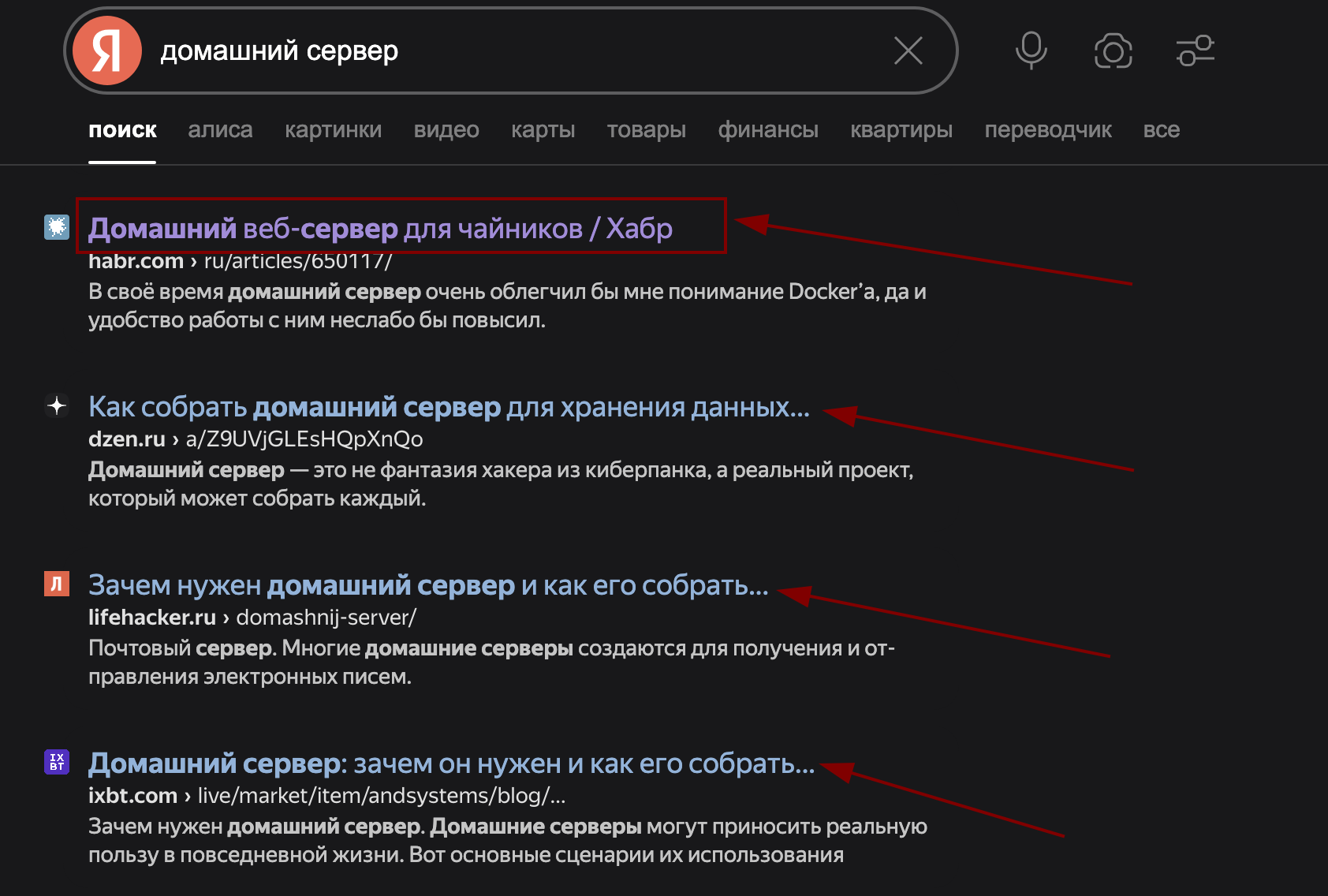
Task: Open the «переводчик» tab
Action: click(x=1047, y=130)
